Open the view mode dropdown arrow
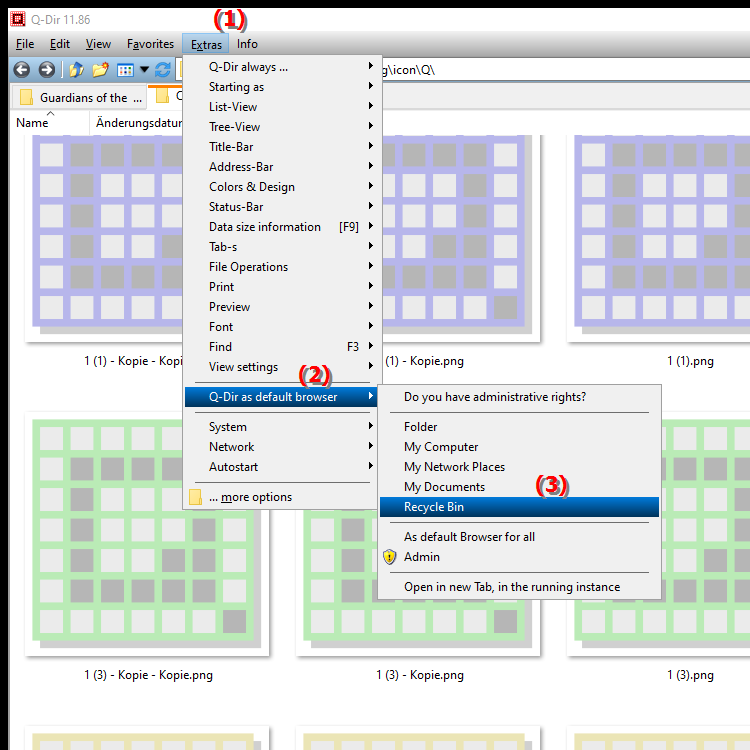This screenshot has height=750, width=750. (144, 70)
